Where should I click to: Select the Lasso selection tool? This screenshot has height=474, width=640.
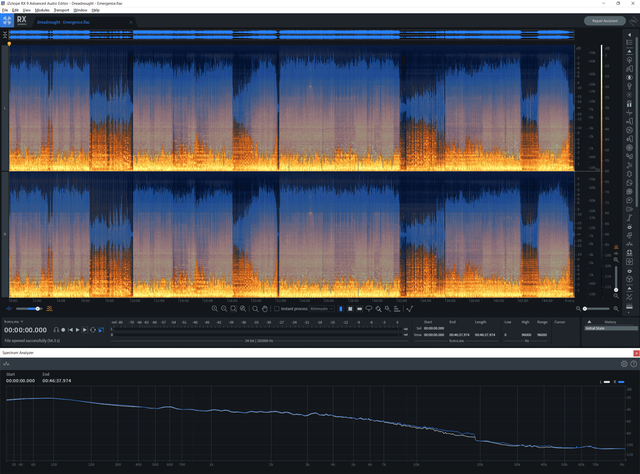point(369,309)
